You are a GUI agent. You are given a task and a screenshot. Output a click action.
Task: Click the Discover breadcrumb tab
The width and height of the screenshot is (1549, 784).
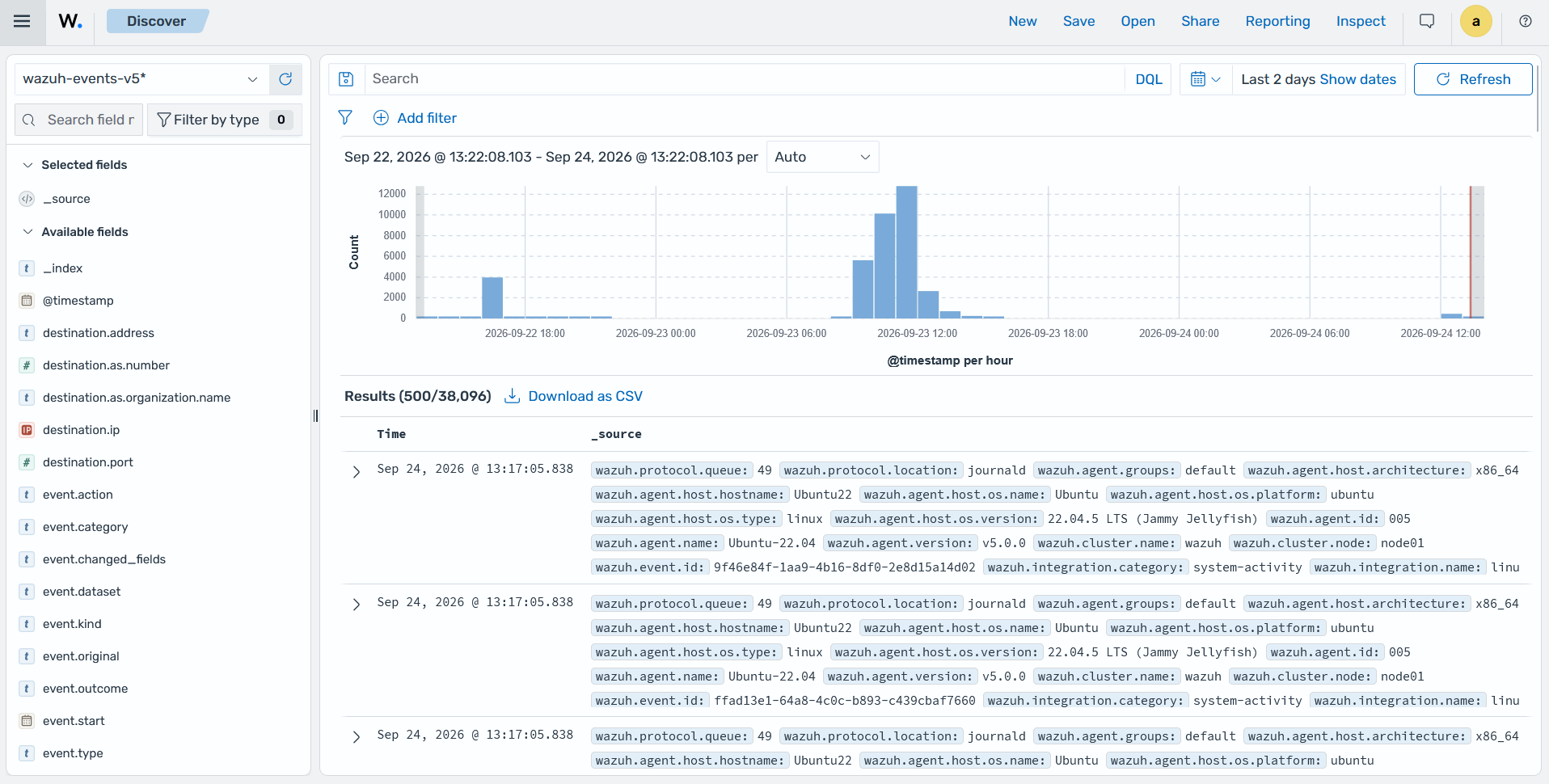157,21
